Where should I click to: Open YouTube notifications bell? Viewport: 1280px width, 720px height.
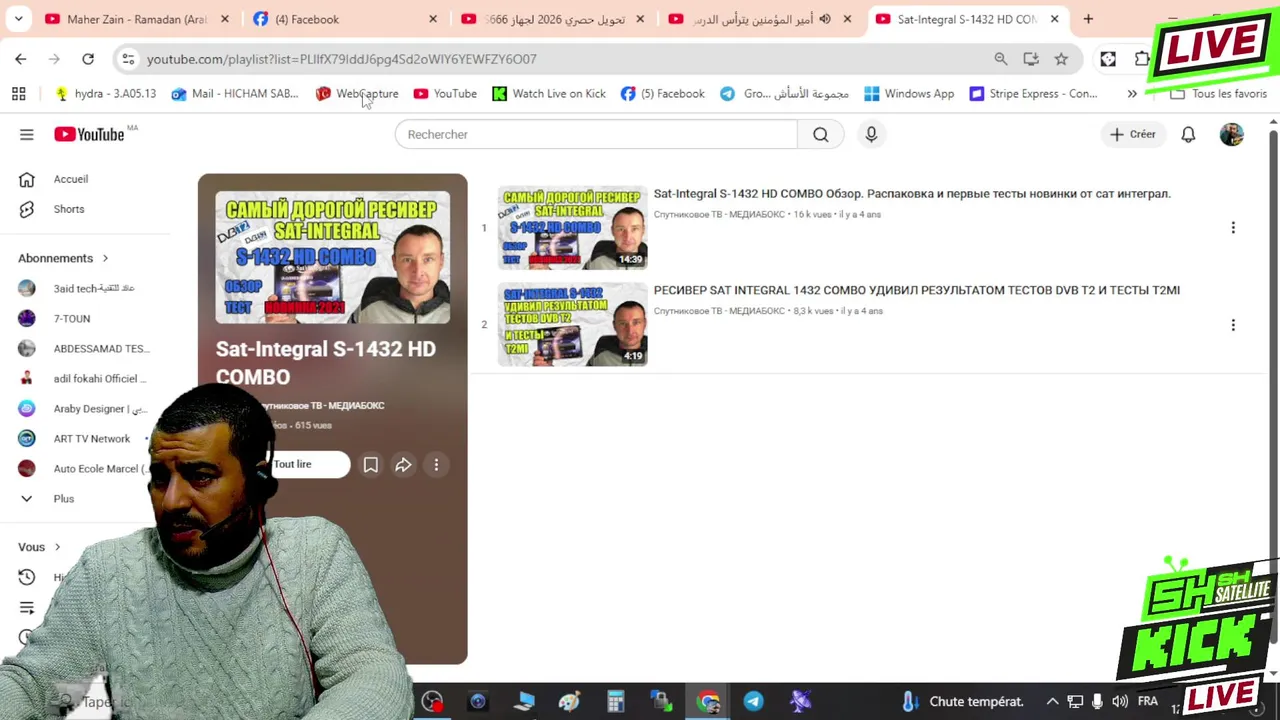click(1188, 134)
